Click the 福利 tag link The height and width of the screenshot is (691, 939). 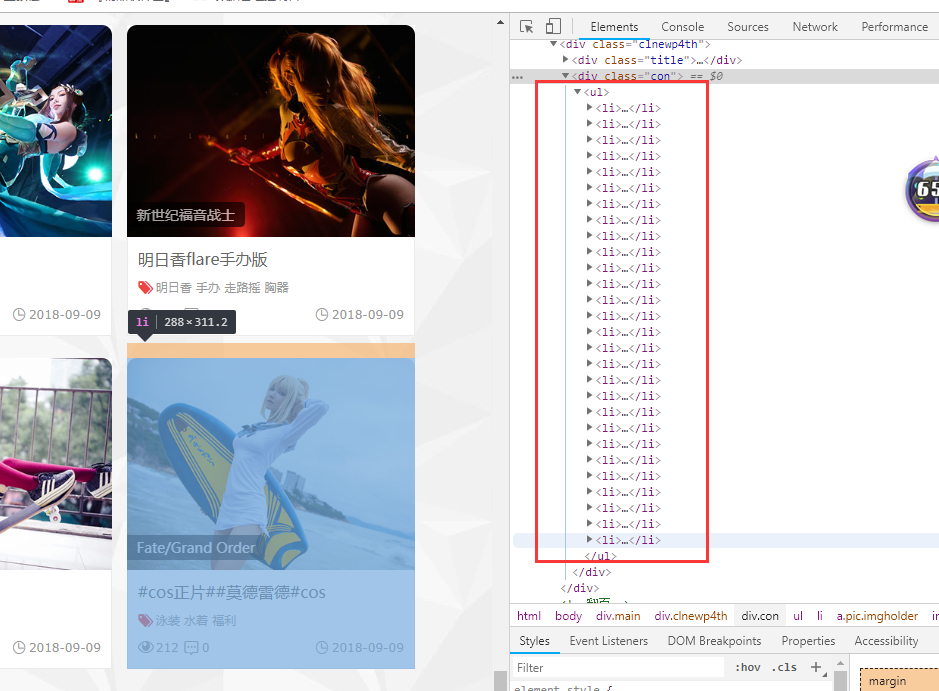tap(224, 620)
